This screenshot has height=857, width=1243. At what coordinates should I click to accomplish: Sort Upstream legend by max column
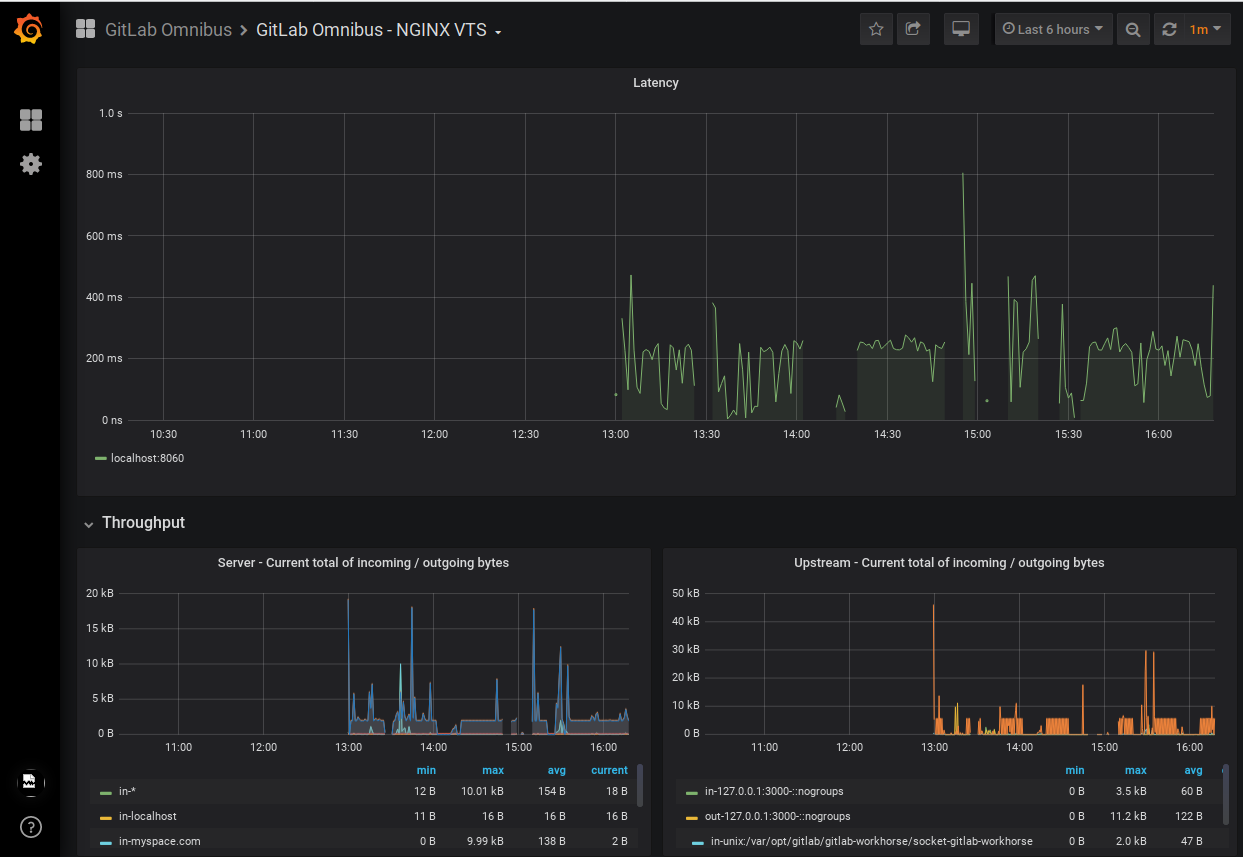[1135, 771]
